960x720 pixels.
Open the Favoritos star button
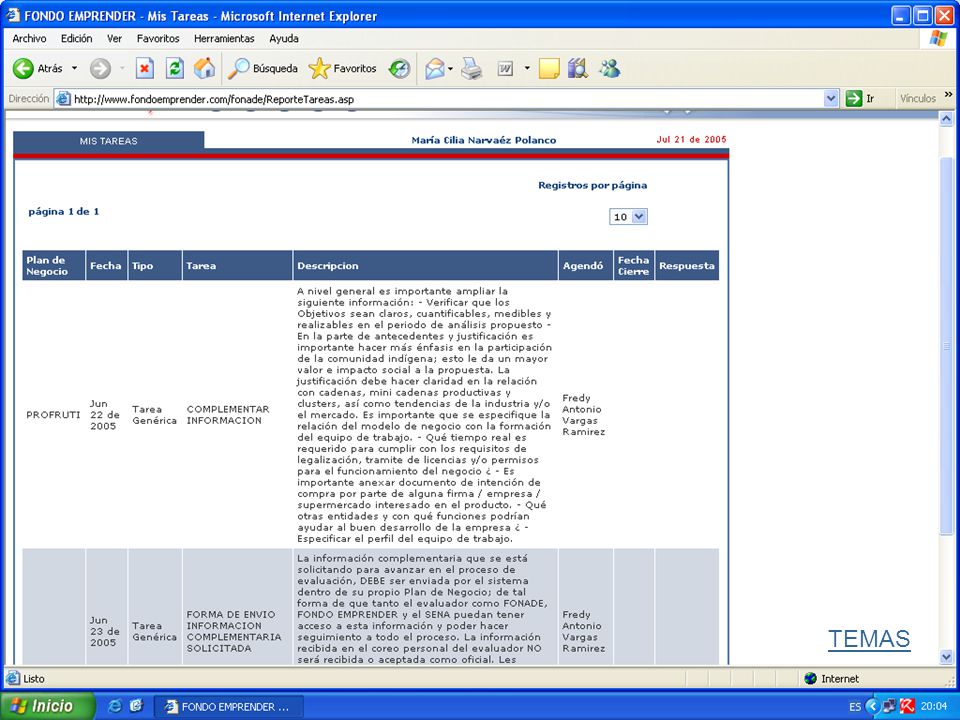[x=343, y=69]
